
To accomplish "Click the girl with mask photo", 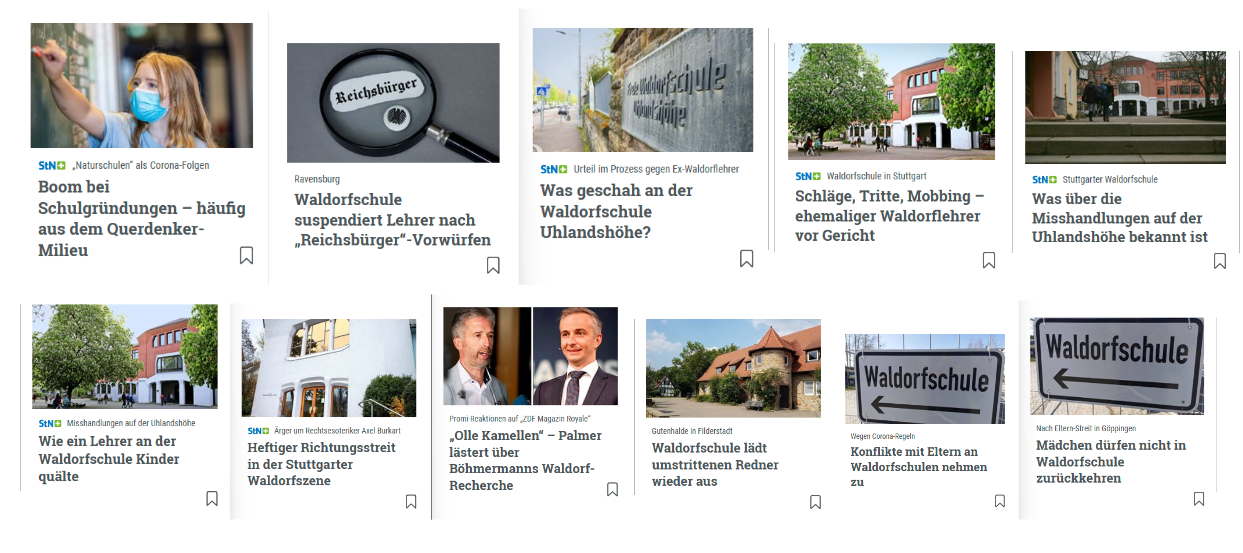I will pyautogui.click(x=142, y=86).
